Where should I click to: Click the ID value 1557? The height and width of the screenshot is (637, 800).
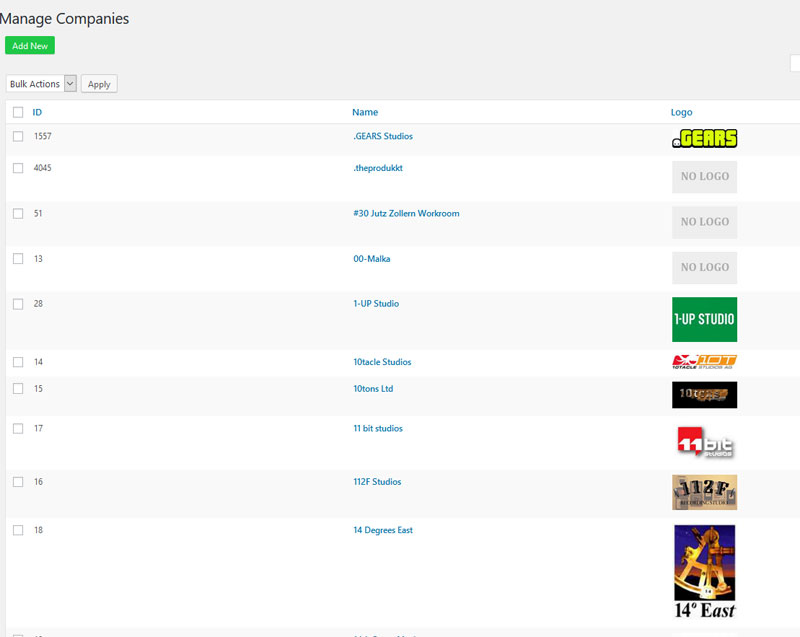tap(43, 136)
